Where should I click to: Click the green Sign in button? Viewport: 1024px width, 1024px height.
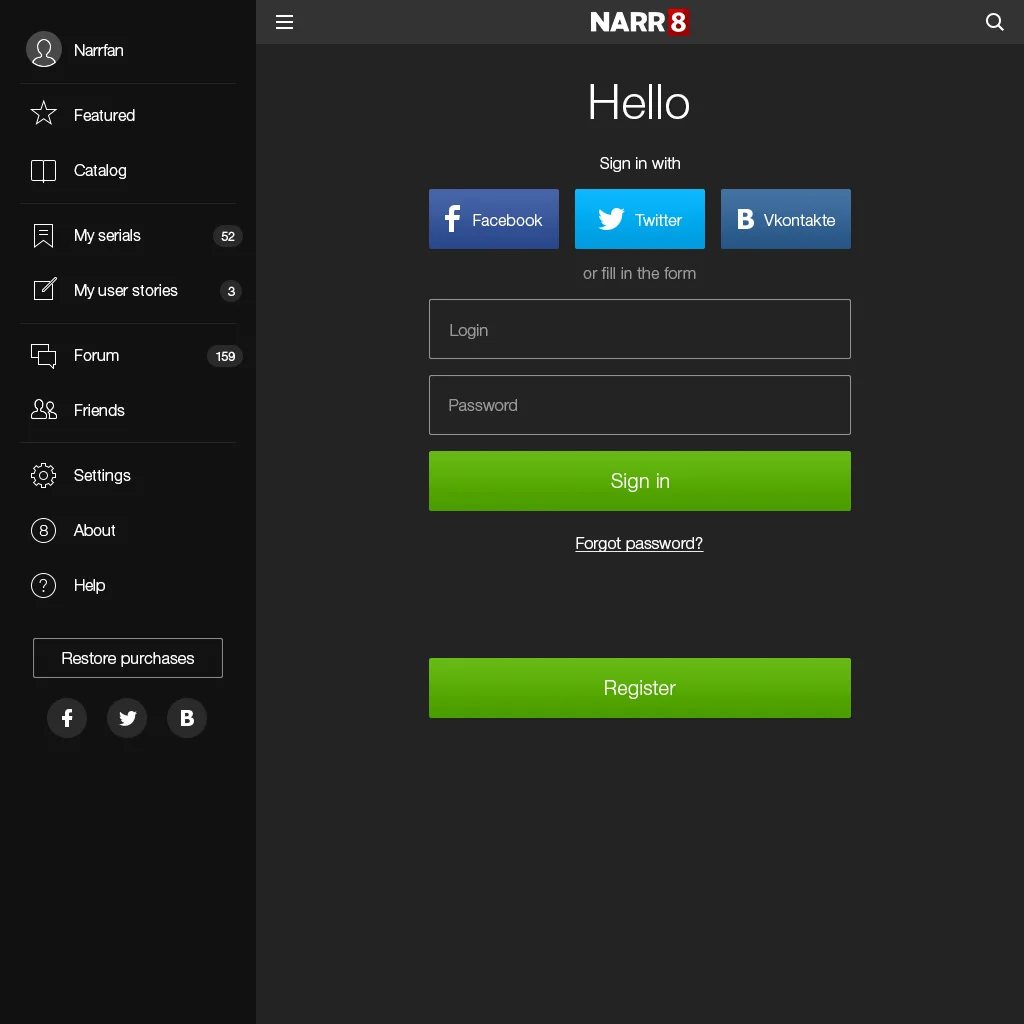[x=639, y=481]
